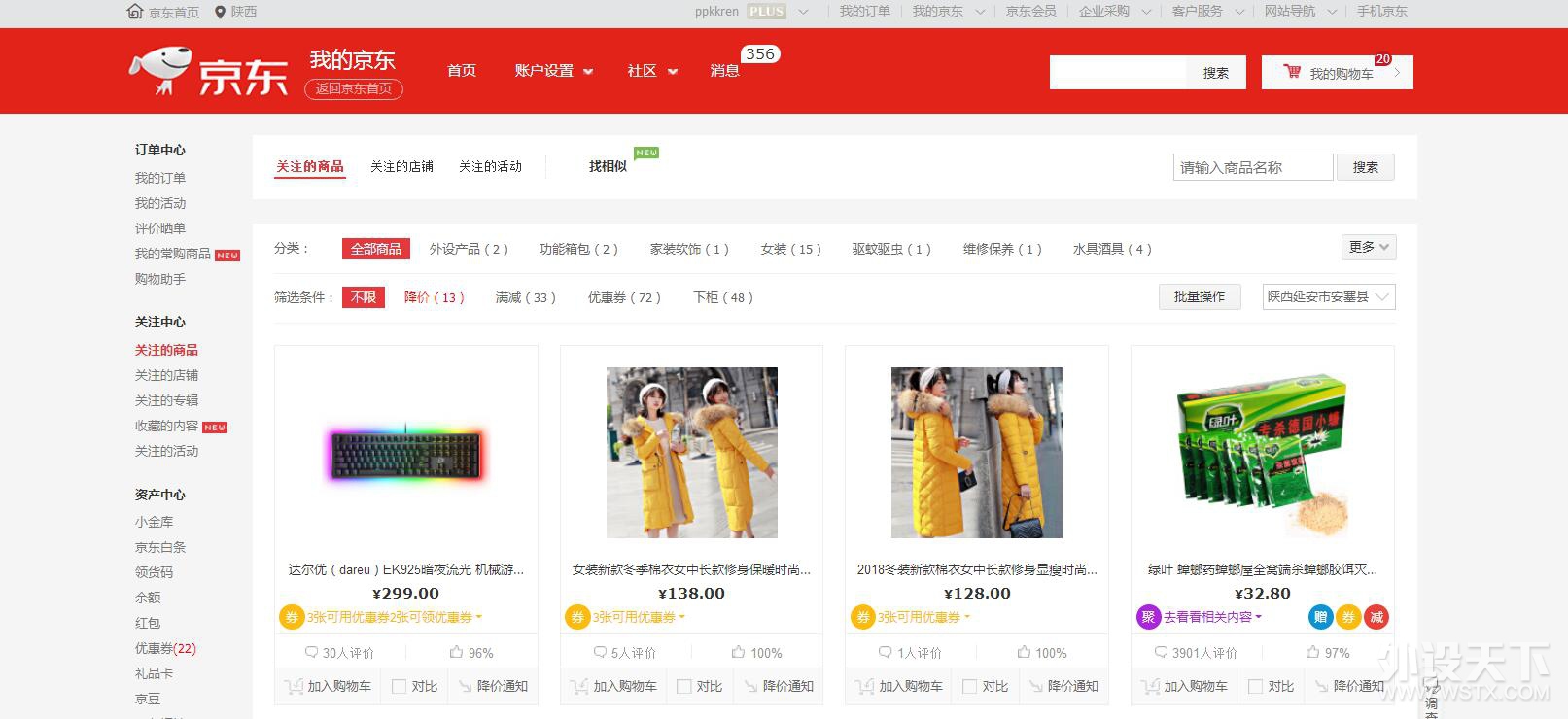
Task: Check 对比 box for dareu keyboard
Action: [x=399, y=687]
